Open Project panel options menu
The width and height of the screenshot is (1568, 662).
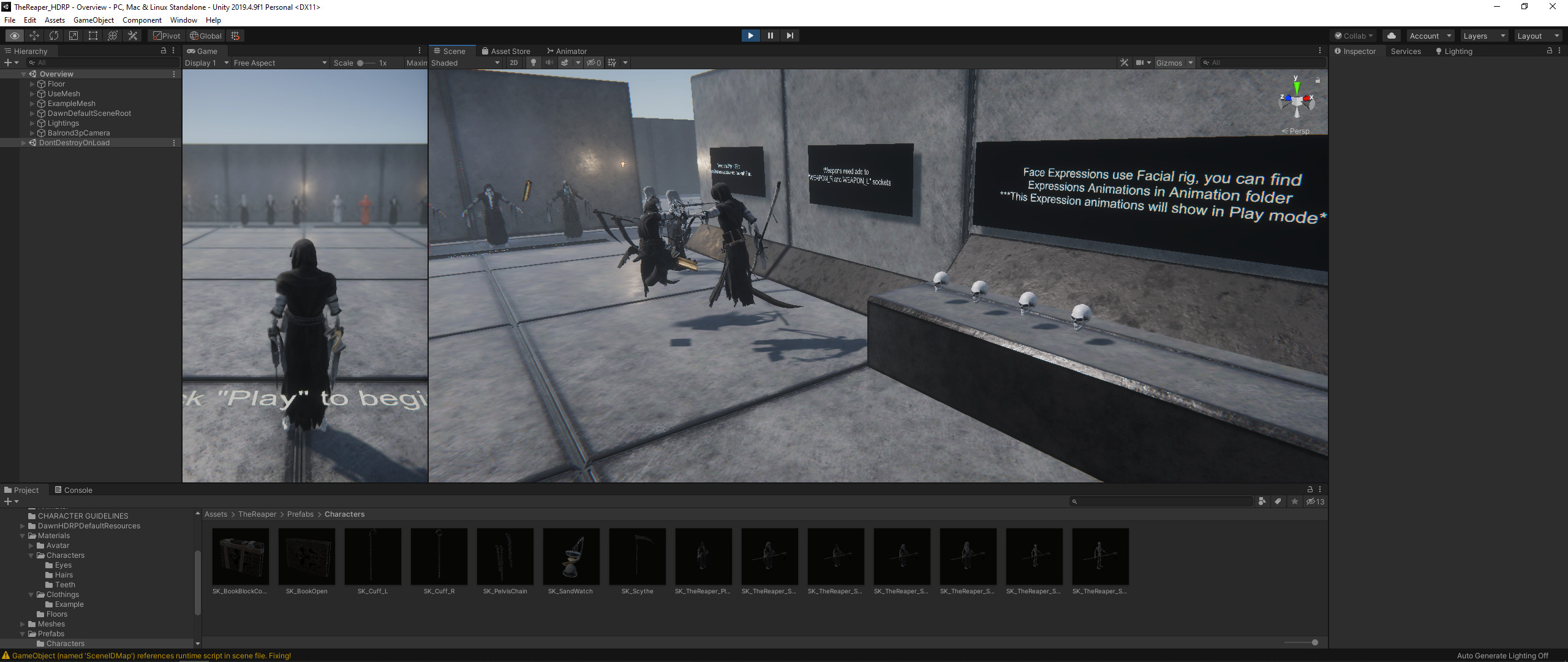click(x=1320, y=490)
